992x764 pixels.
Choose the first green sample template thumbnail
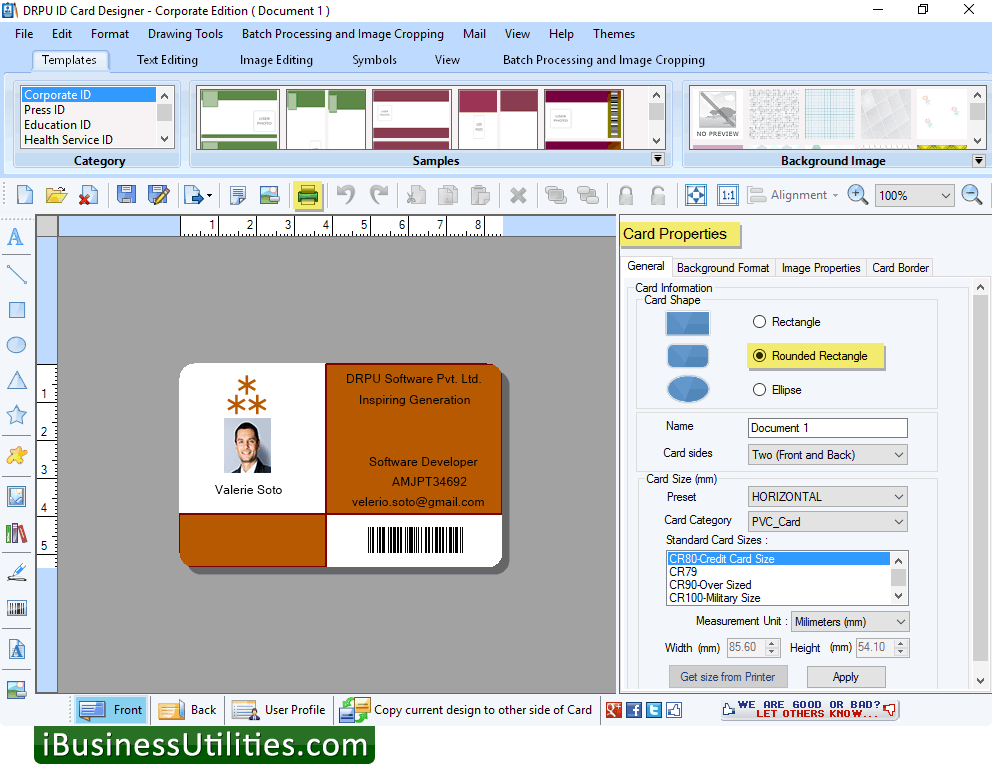pyautogui.click(x=240, y=119)
